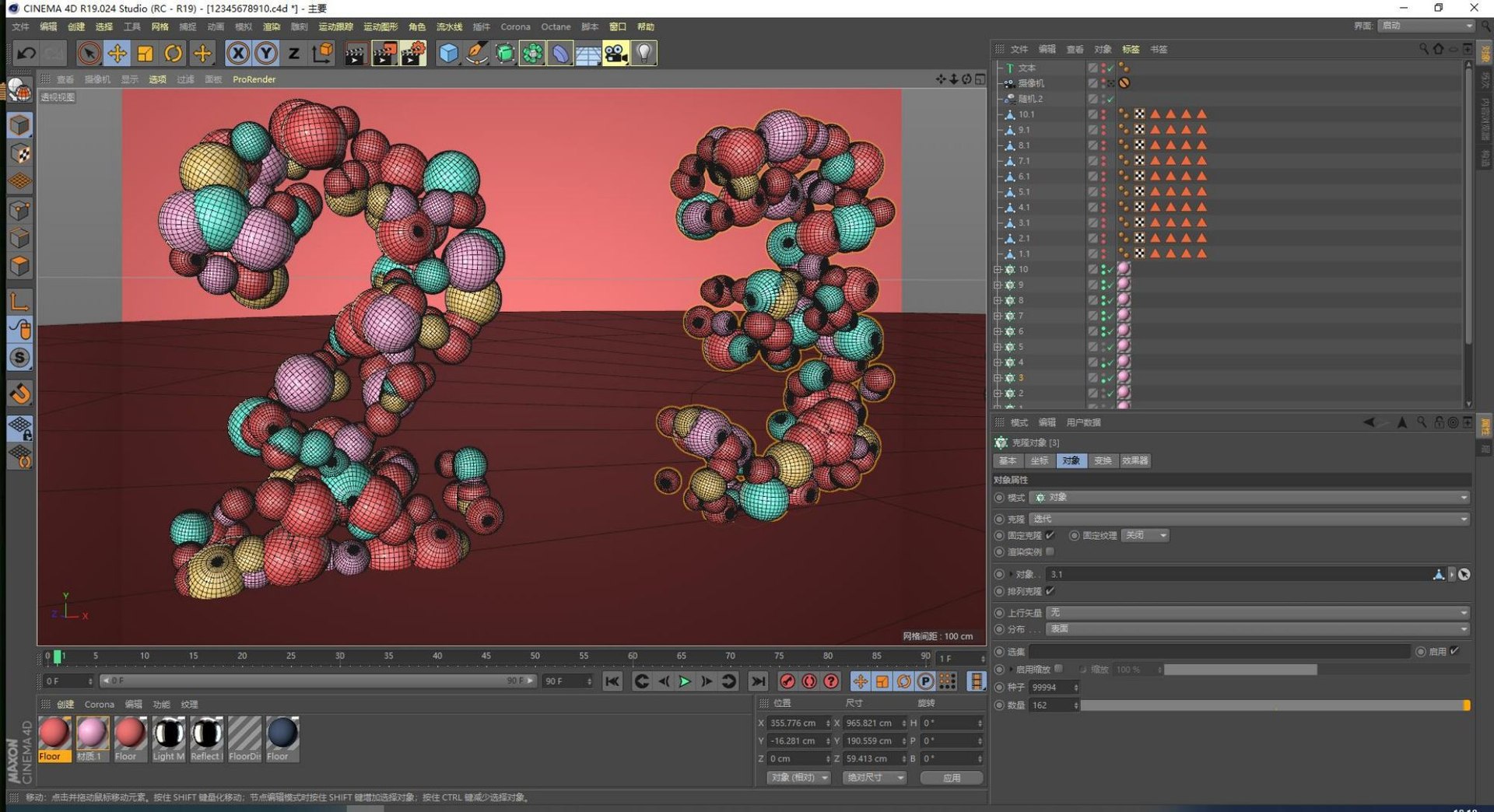This screenshot has width=1494, height=812.
Task: Click the 应用 apply button
Action: [x=952, y=778]
